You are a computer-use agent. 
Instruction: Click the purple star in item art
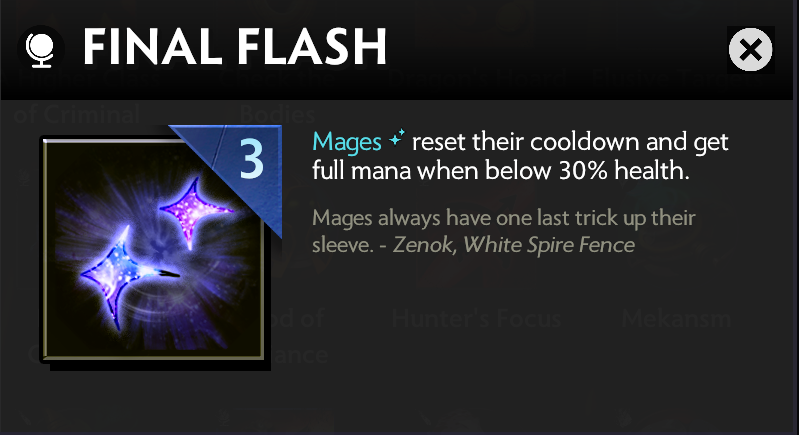click(195, 211)
